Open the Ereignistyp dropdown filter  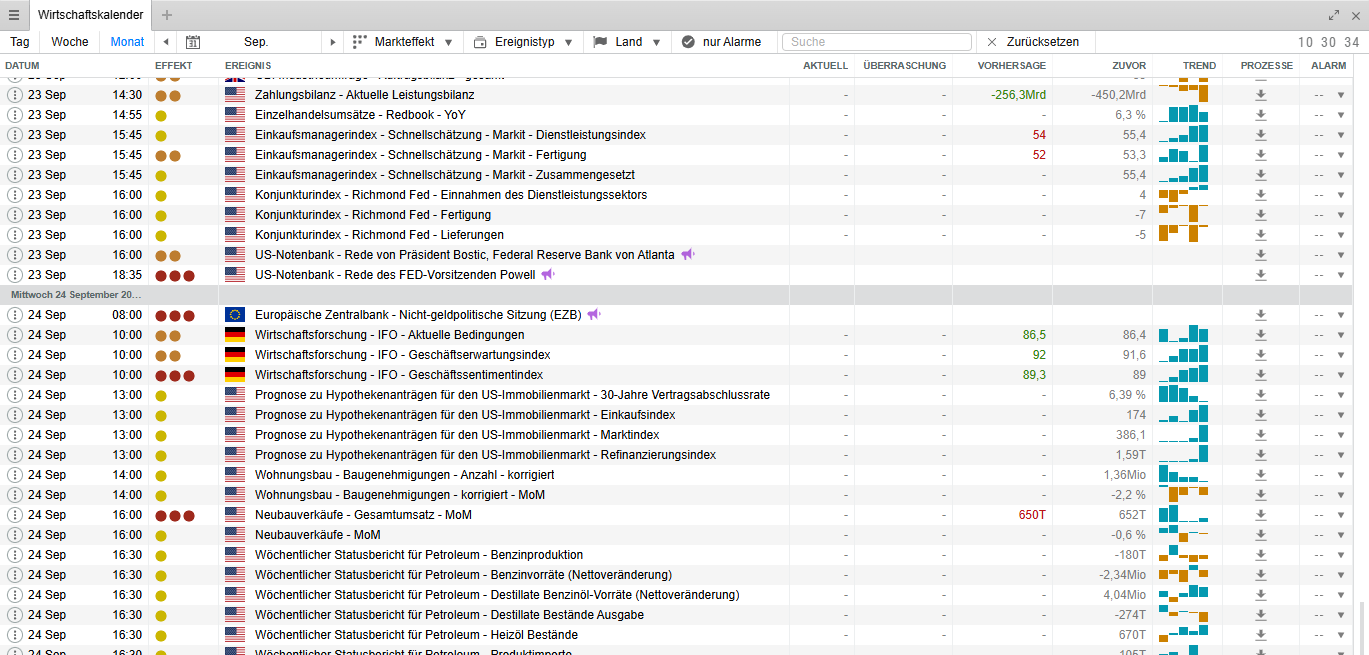(526, 42)
